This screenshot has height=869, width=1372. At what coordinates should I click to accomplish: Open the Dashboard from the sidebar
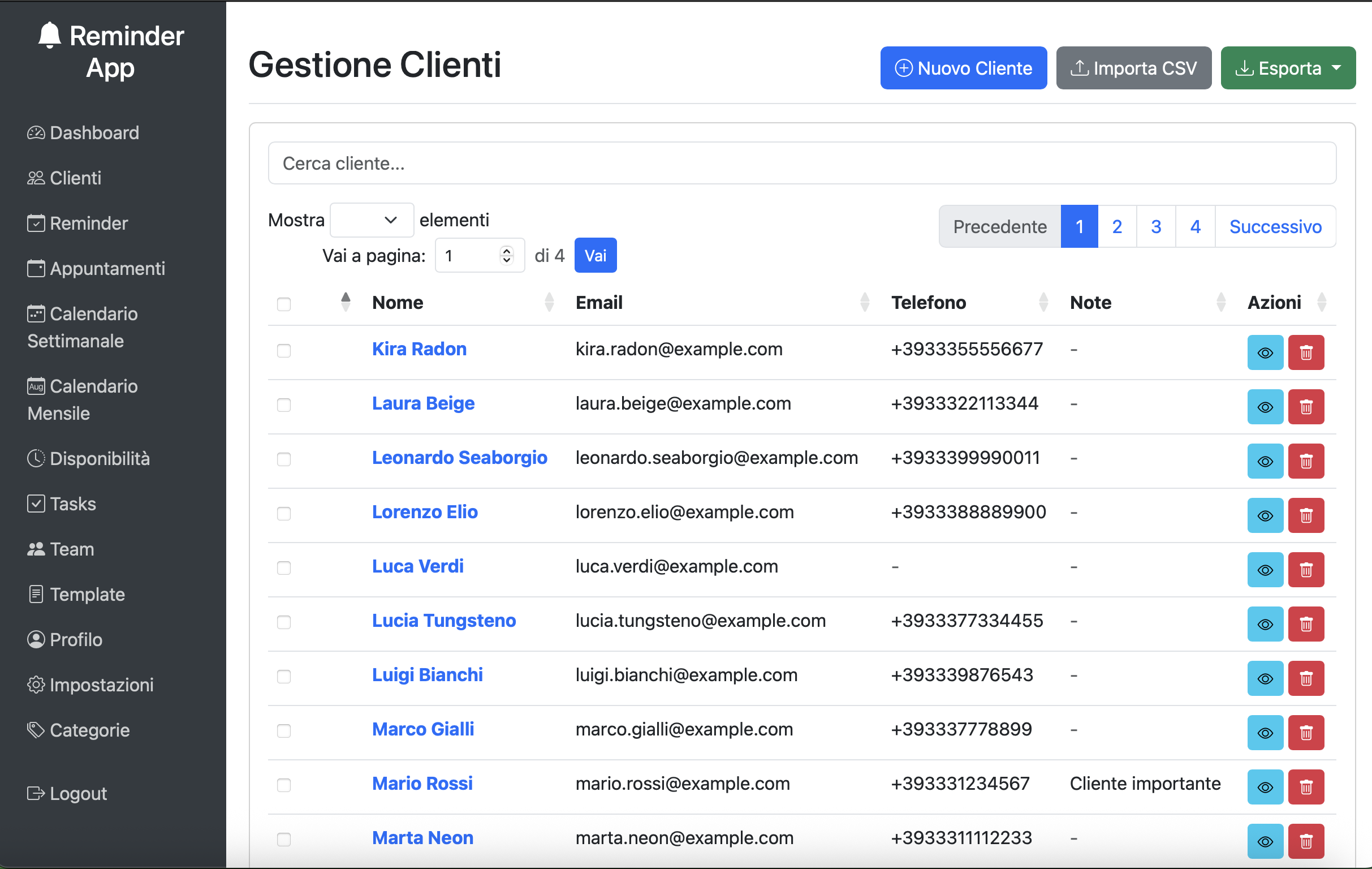pos(94,133)
